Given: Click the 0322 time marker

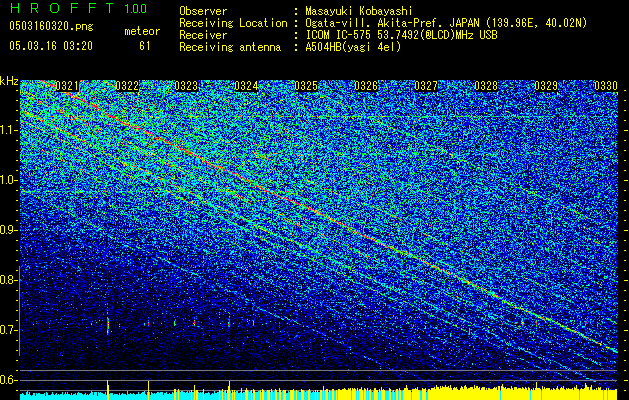Looking at the screenshot, I should coord(127,86).
